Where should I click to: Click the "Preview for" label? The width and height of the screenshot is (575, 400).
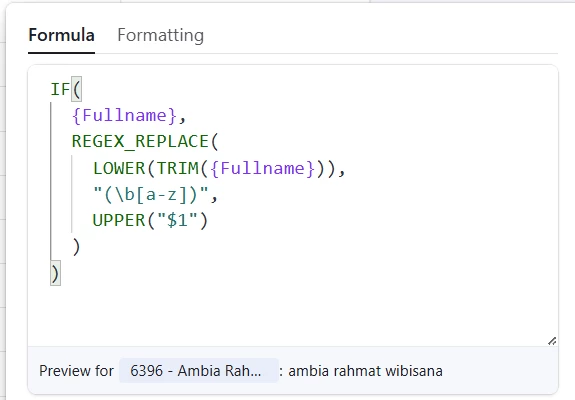click(76, 371)
